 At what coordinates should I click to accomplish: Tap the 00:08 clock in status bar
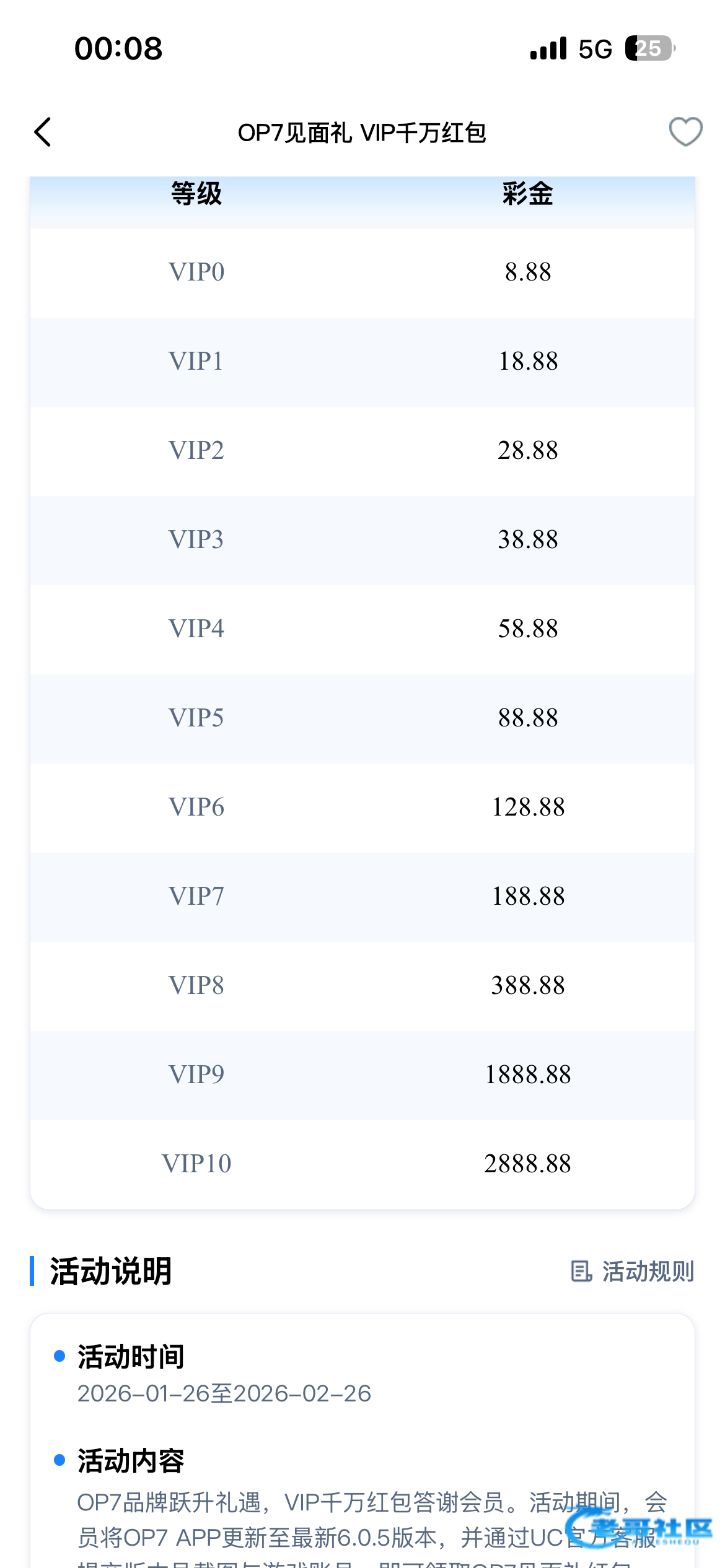coord(118,48)
